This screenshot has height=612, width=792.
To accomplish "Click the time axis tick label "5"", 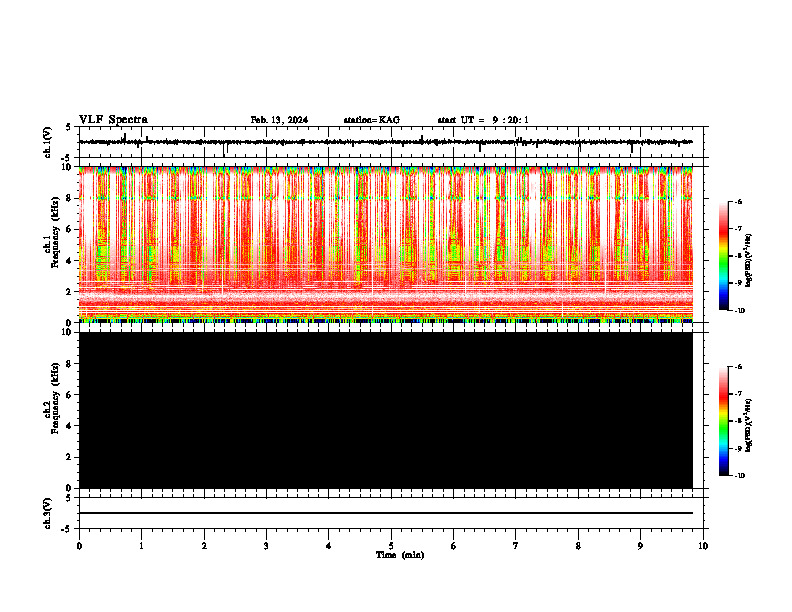I will (x=391, y=546).
